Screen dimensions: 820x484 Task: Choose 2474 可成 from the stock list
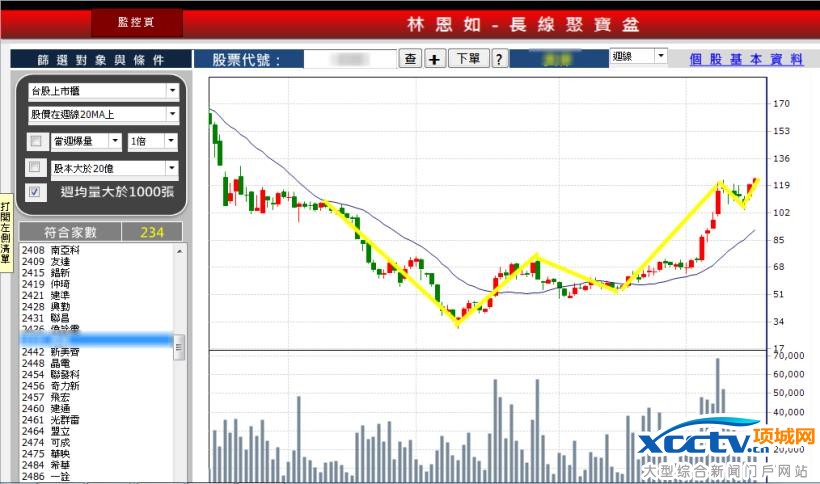(x=60, y=442)
